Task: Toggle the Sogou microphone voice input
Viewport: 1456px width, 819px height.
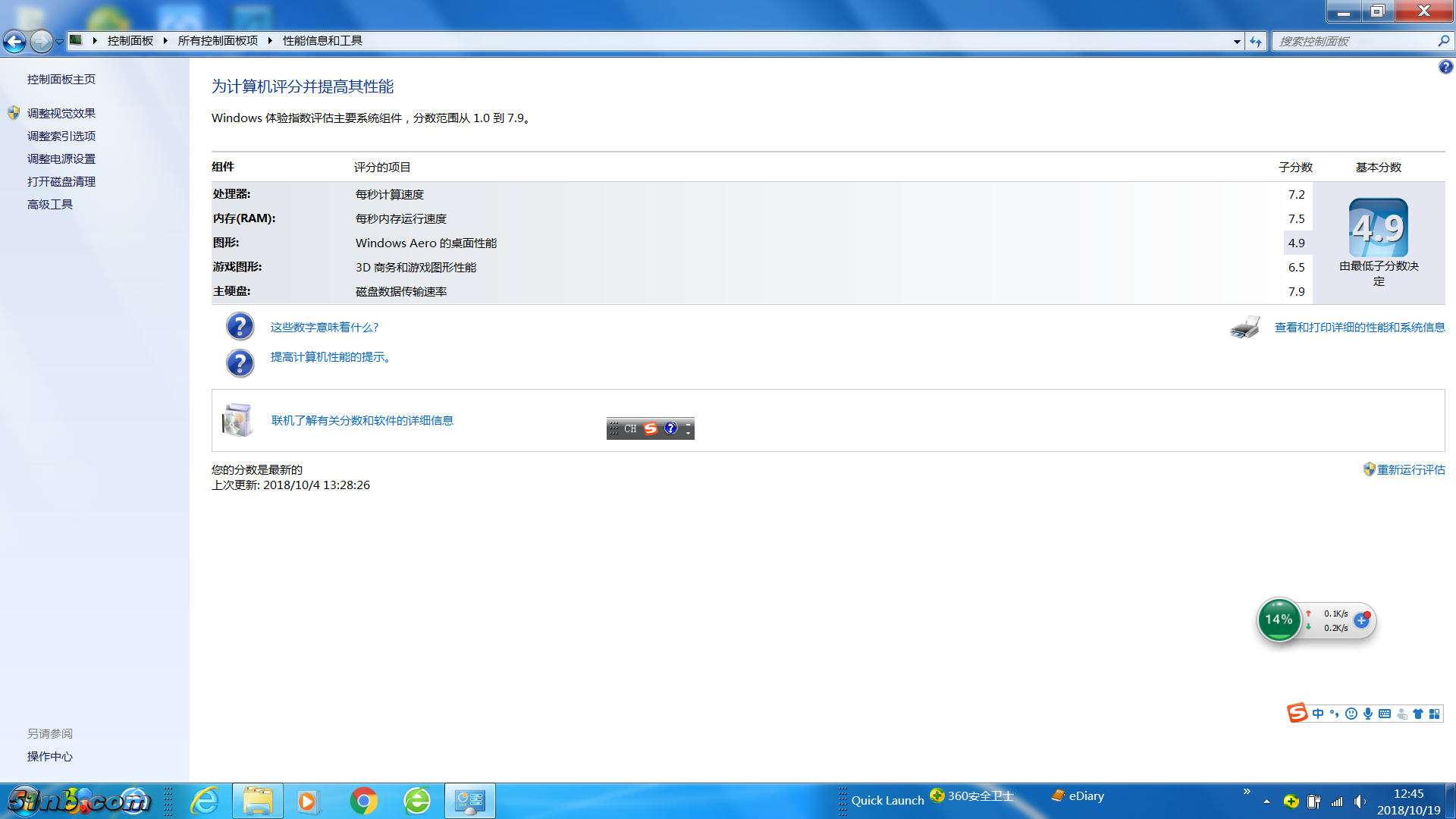Action: pos(1368,714)
